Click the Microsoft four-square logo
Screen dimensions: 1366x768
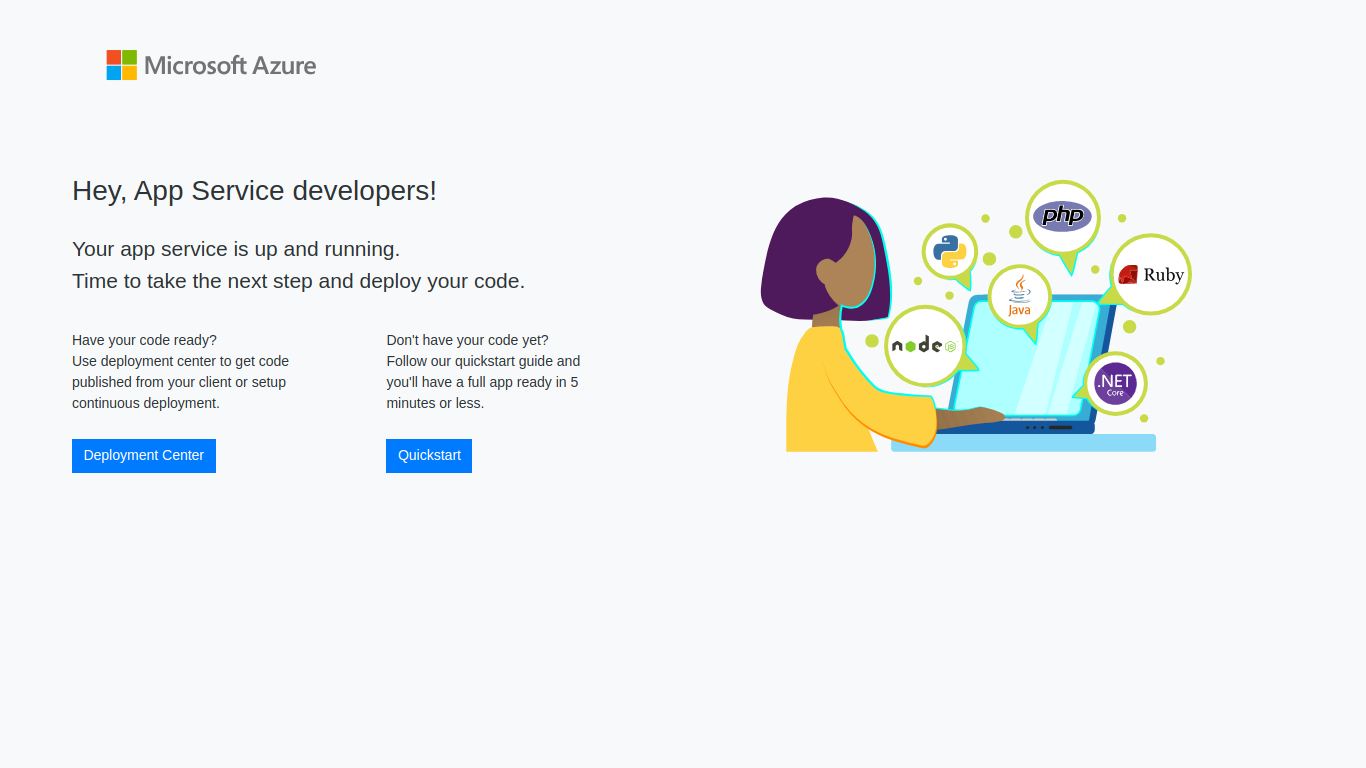[122, 65]
